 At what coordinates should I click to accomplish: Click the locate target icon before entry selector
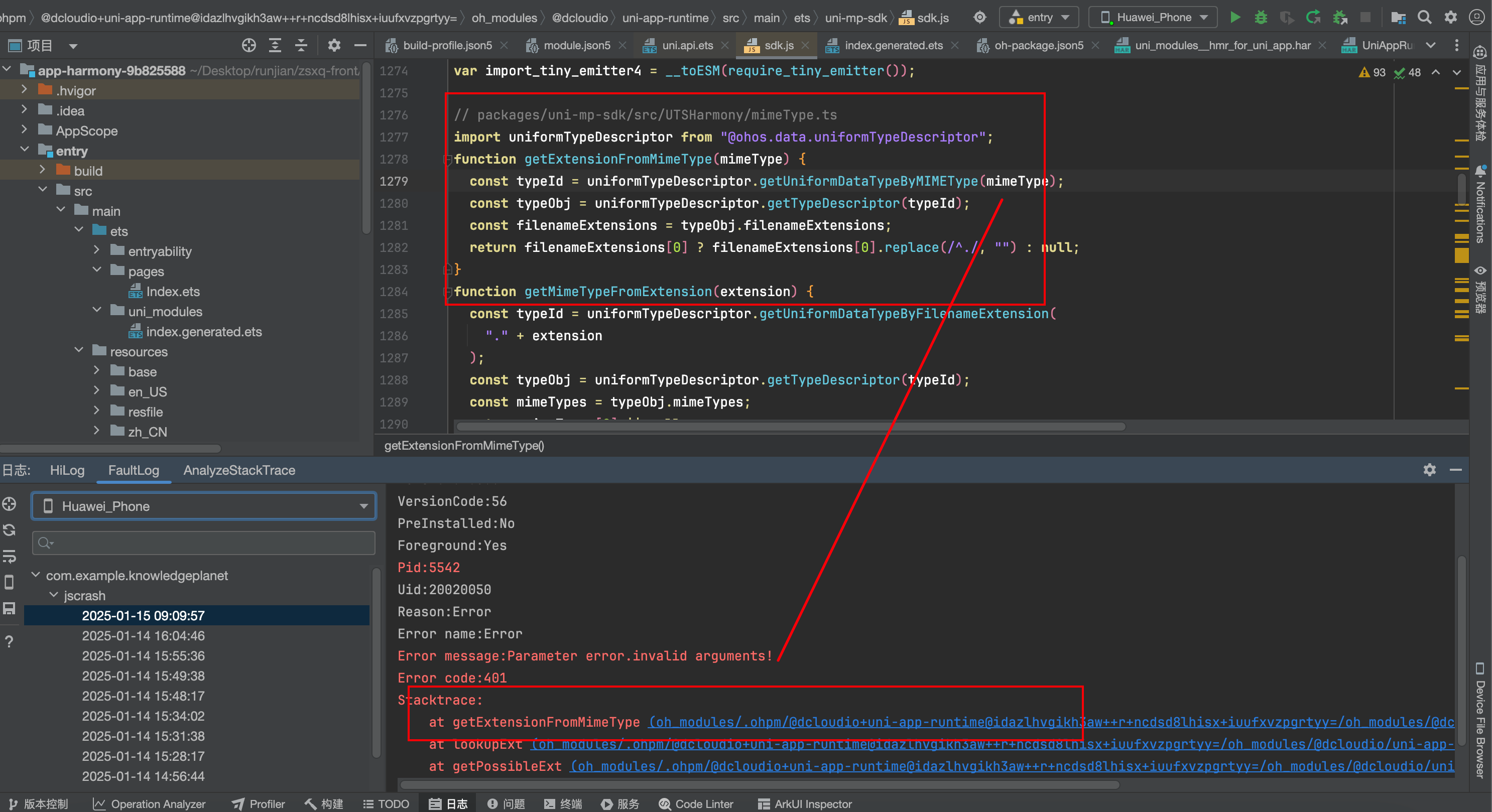[x=979, y=18]
